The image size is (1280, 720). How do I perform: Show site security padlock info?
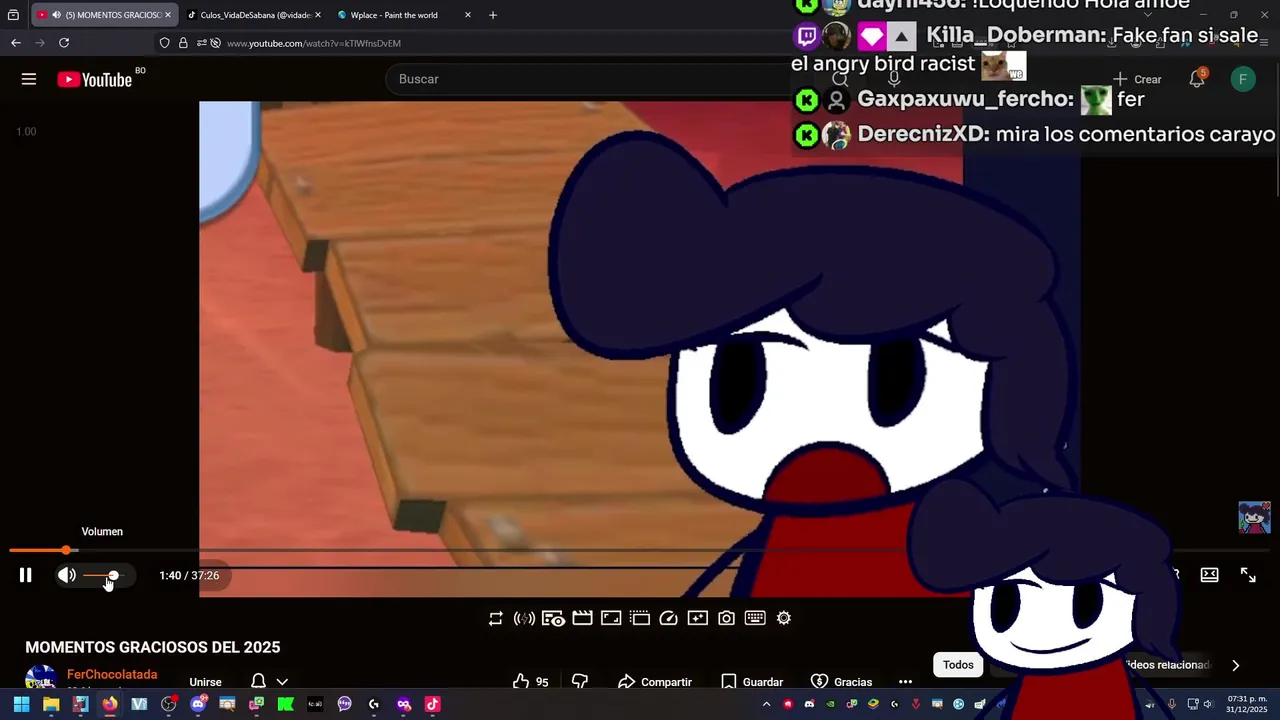pyautogui.click(x=183, y=43)
